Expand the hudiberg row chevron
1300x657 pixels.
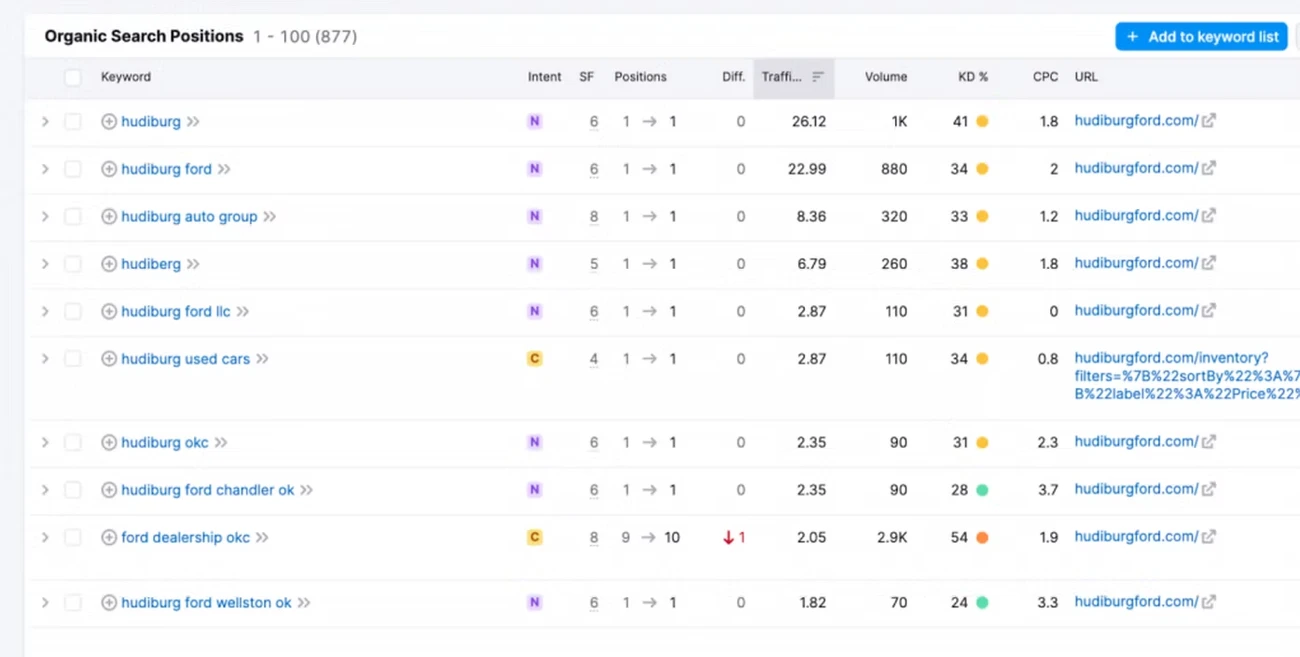pyautogui.click(x=45, y=264)
